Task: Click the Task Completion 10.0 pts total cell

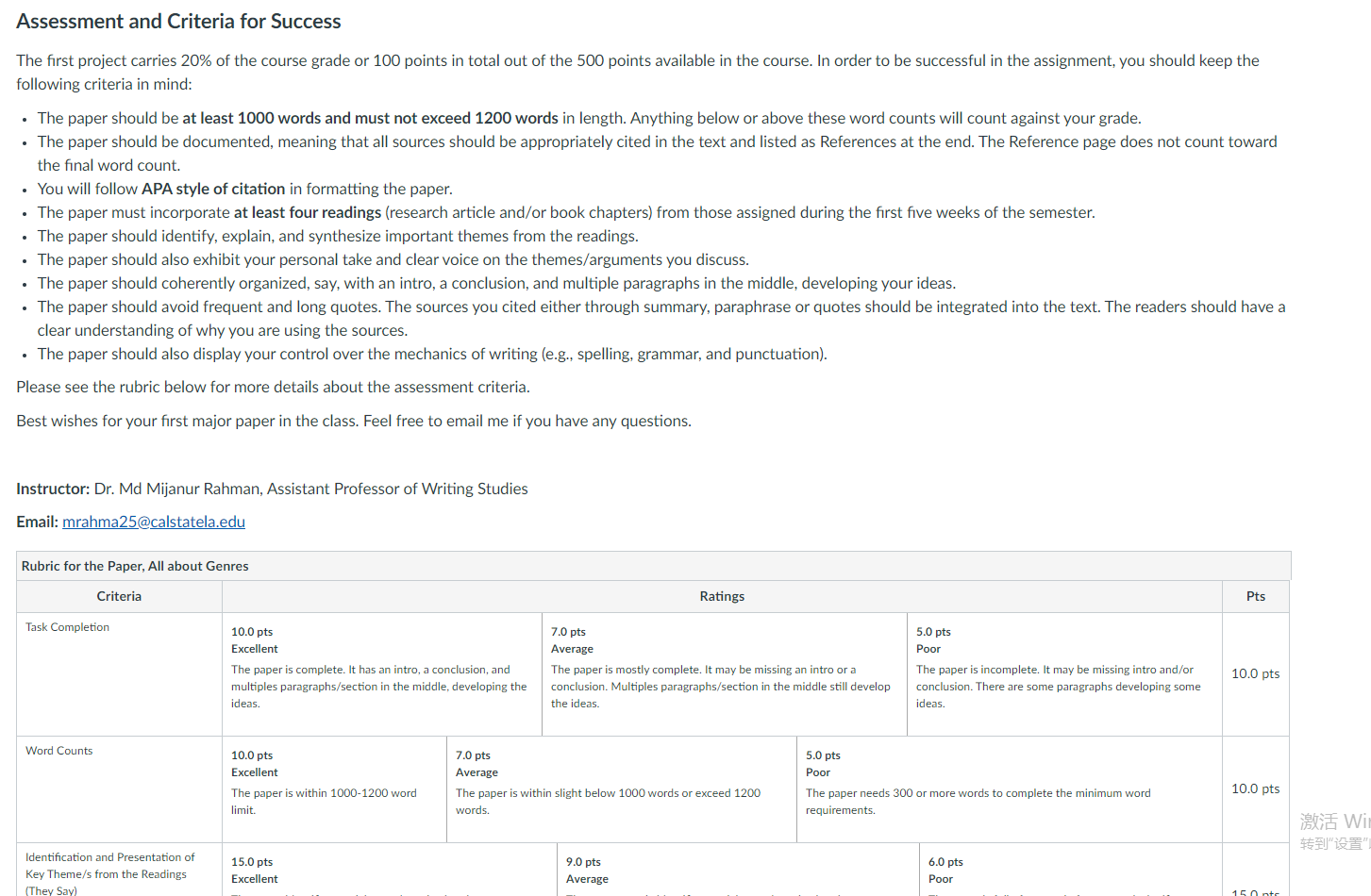Action: coord(1256,673)
